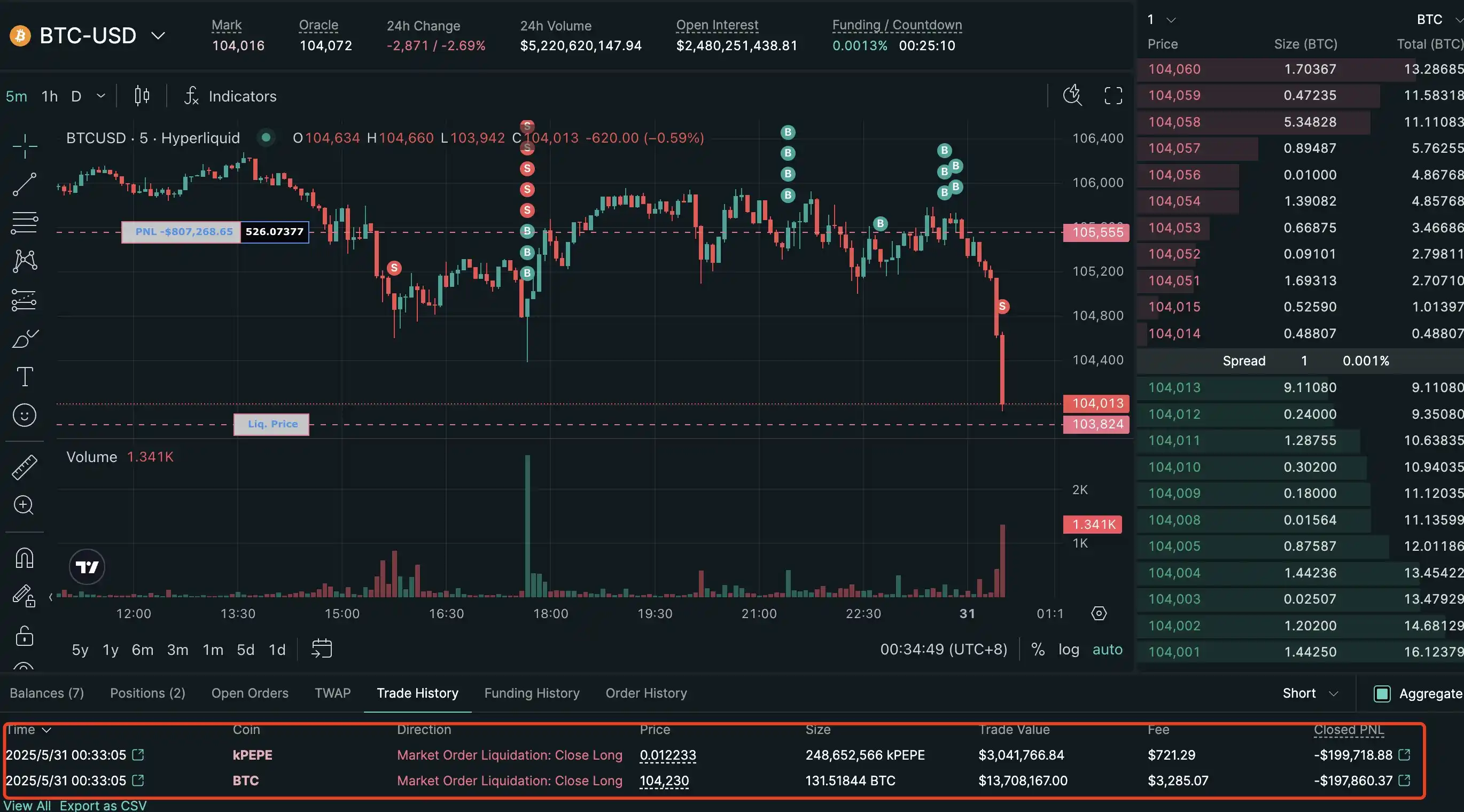1464x812 pixels.
Task: Select the ruler measure tool
Action: (25, 467)
